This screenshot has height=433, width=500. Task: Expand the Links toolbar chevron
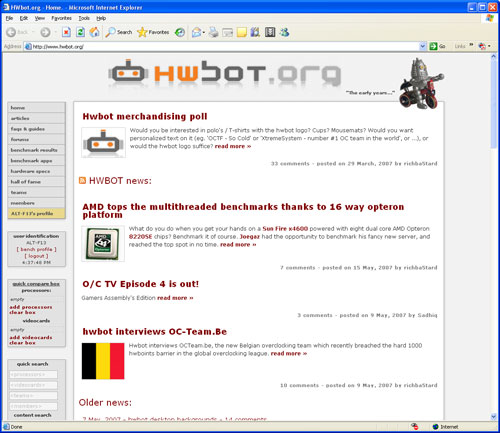click(471, 45)
